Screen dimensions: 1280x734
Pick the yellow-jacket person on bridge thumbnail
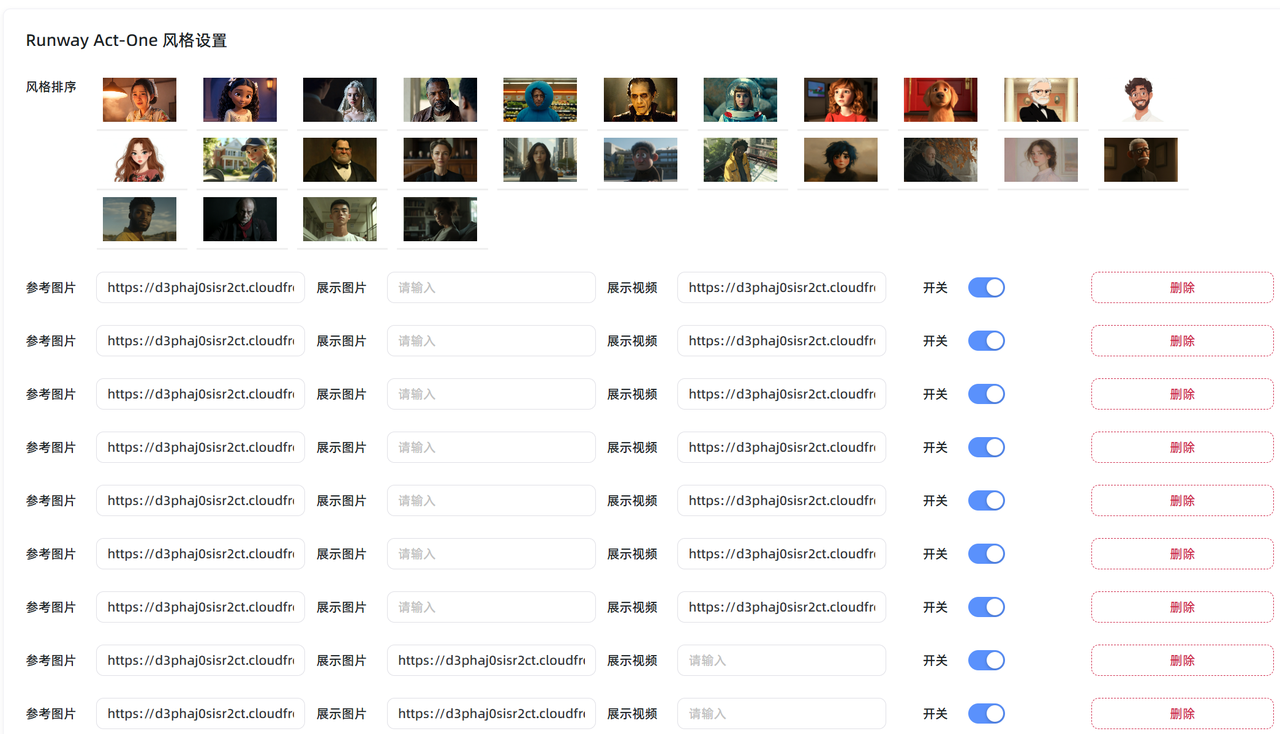pos(740,160)
